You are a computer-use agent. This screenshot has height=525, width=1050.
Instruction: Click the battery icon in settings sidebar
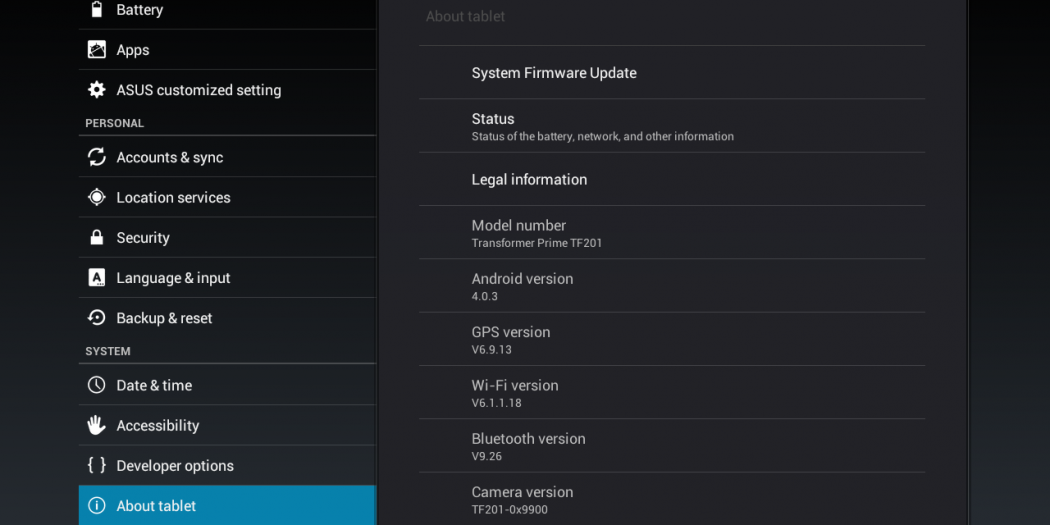tap(97, 10)
